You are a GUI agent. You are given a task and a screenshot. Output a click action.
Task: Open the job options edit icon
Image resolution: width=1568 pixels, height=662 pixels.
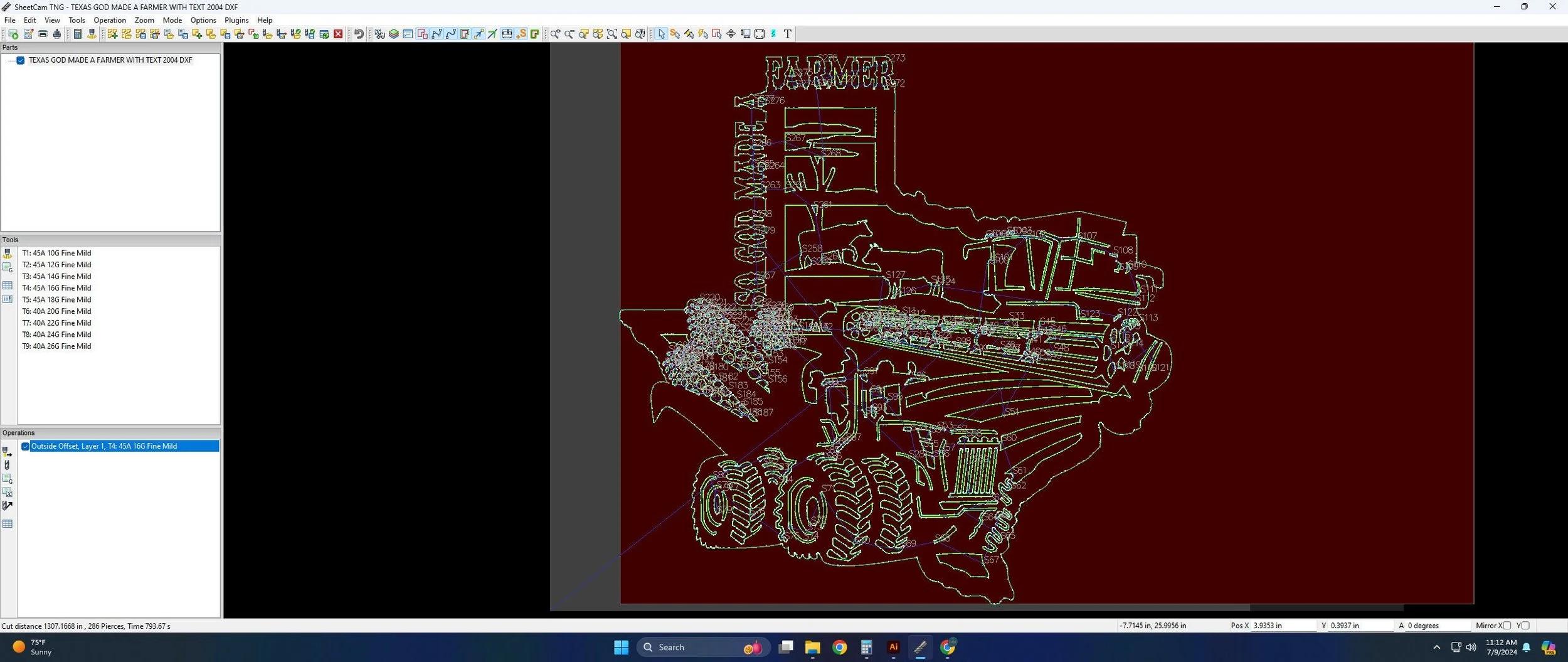(x=28, y=34)
